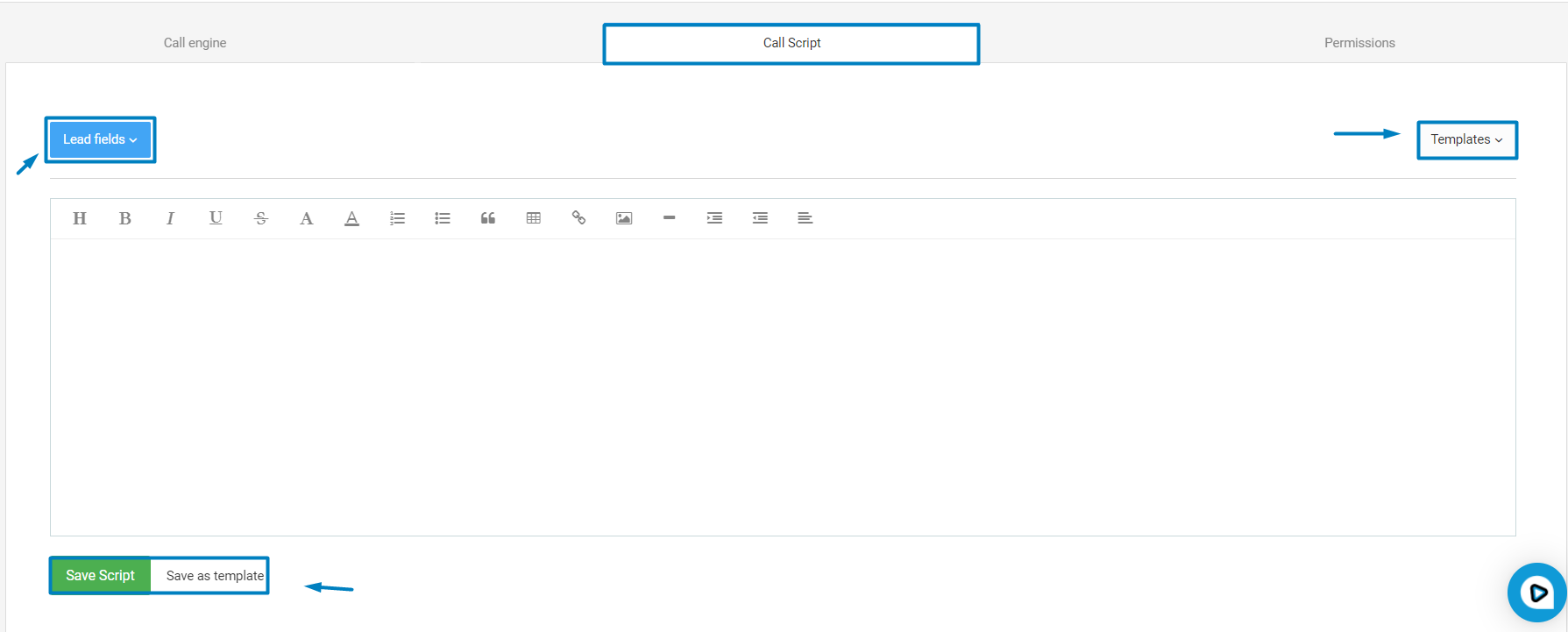This screenshot has height=632, width=1568.
Task: Open the underlined A text color picker
Action: 351,218
